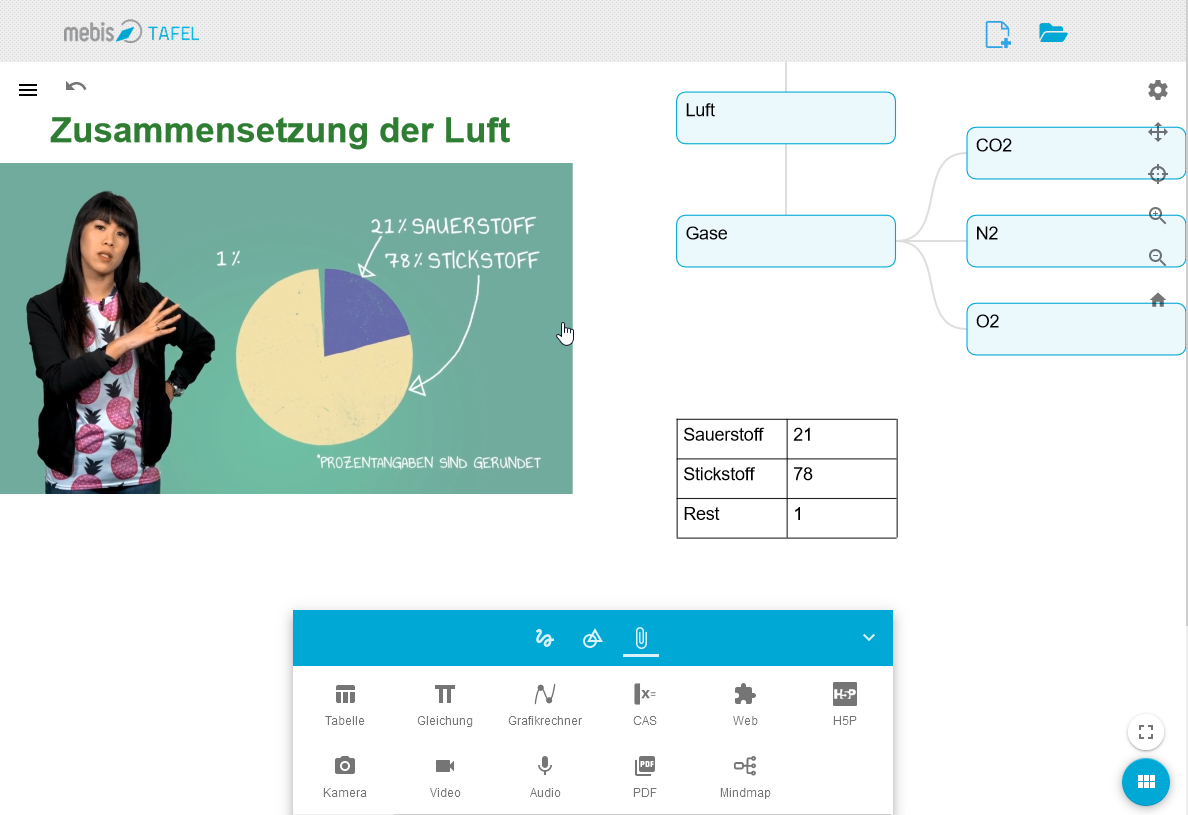Image resolution: width=1188 pixels, height=815 pixels.
Task: Add a Mindmap to the board
Action: (745, 776)
